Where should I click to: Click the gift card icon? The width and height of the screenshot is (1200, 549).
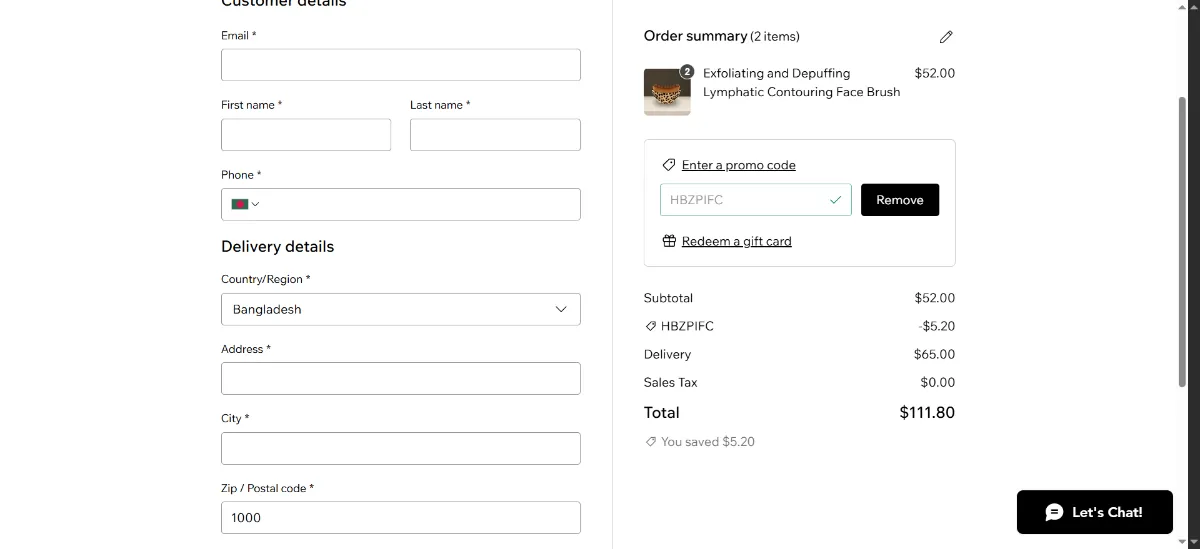669,241
